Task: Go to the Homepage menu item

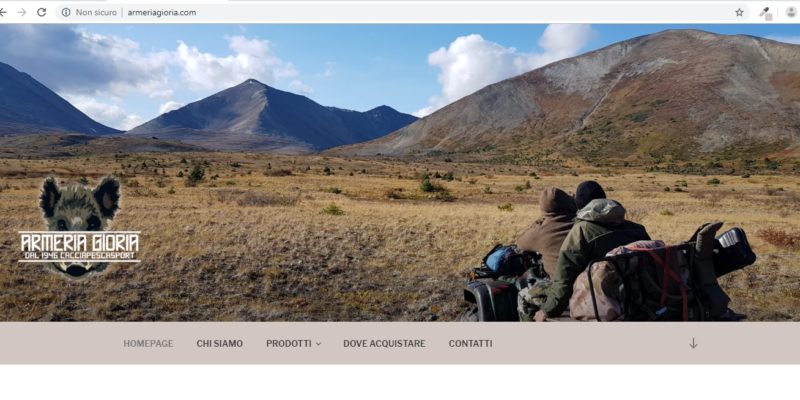Action: (148, 344)
